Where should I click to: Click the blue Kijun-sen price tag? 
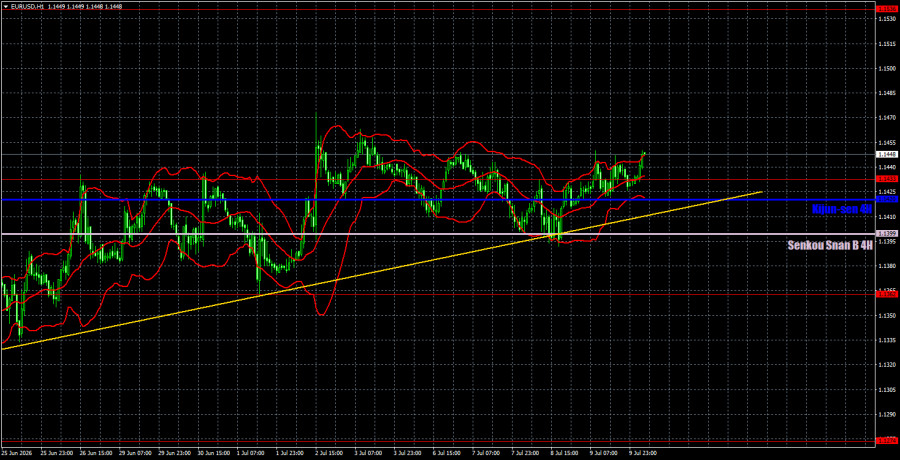click(887, 199)
